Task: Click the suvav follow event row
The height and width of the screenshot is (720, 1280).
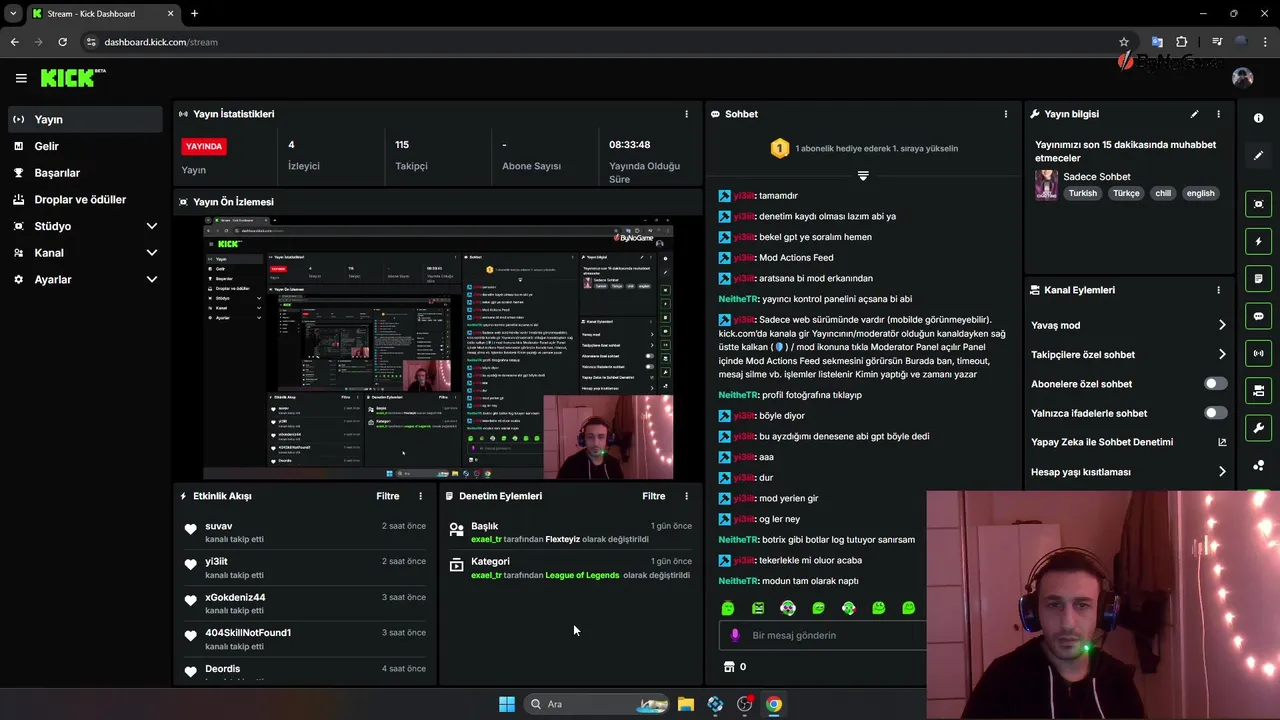Action: (x=305, y=532)
